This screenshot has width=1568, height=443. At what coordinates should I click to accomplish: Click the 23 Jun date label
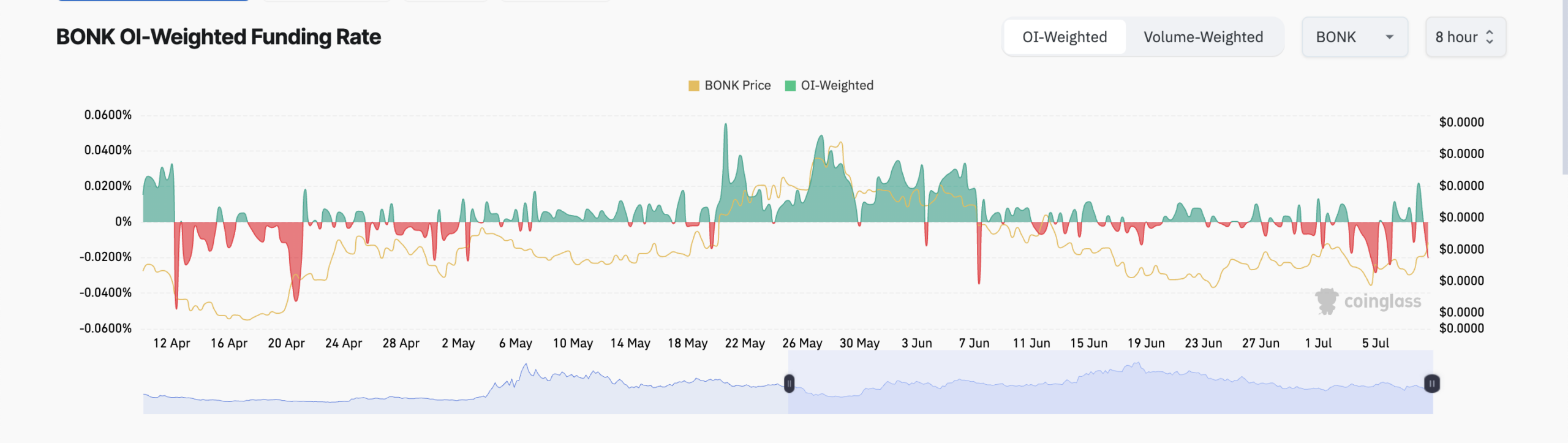(x=1204, y=343)
